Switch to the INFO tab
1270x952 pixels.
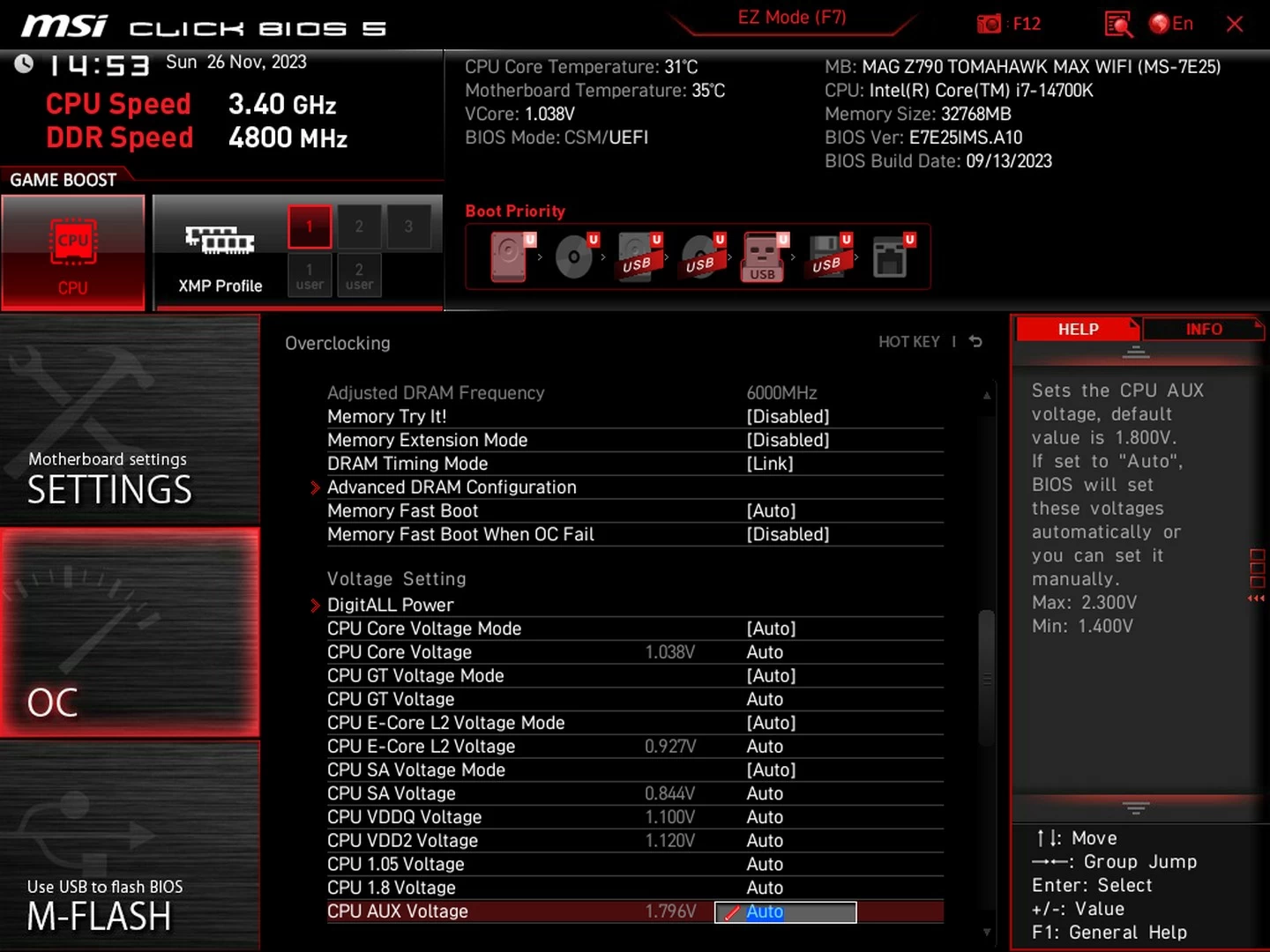pyautogui.click(x=1203, y=329)
